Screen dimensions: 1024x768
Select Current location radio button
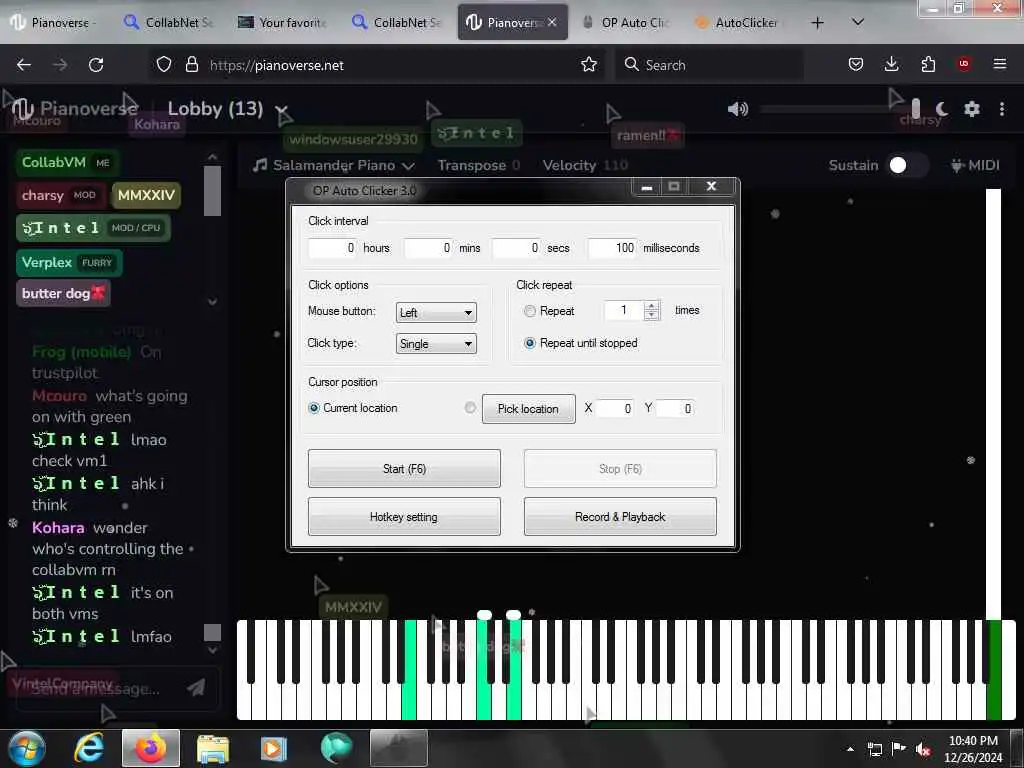click(314, 408)
